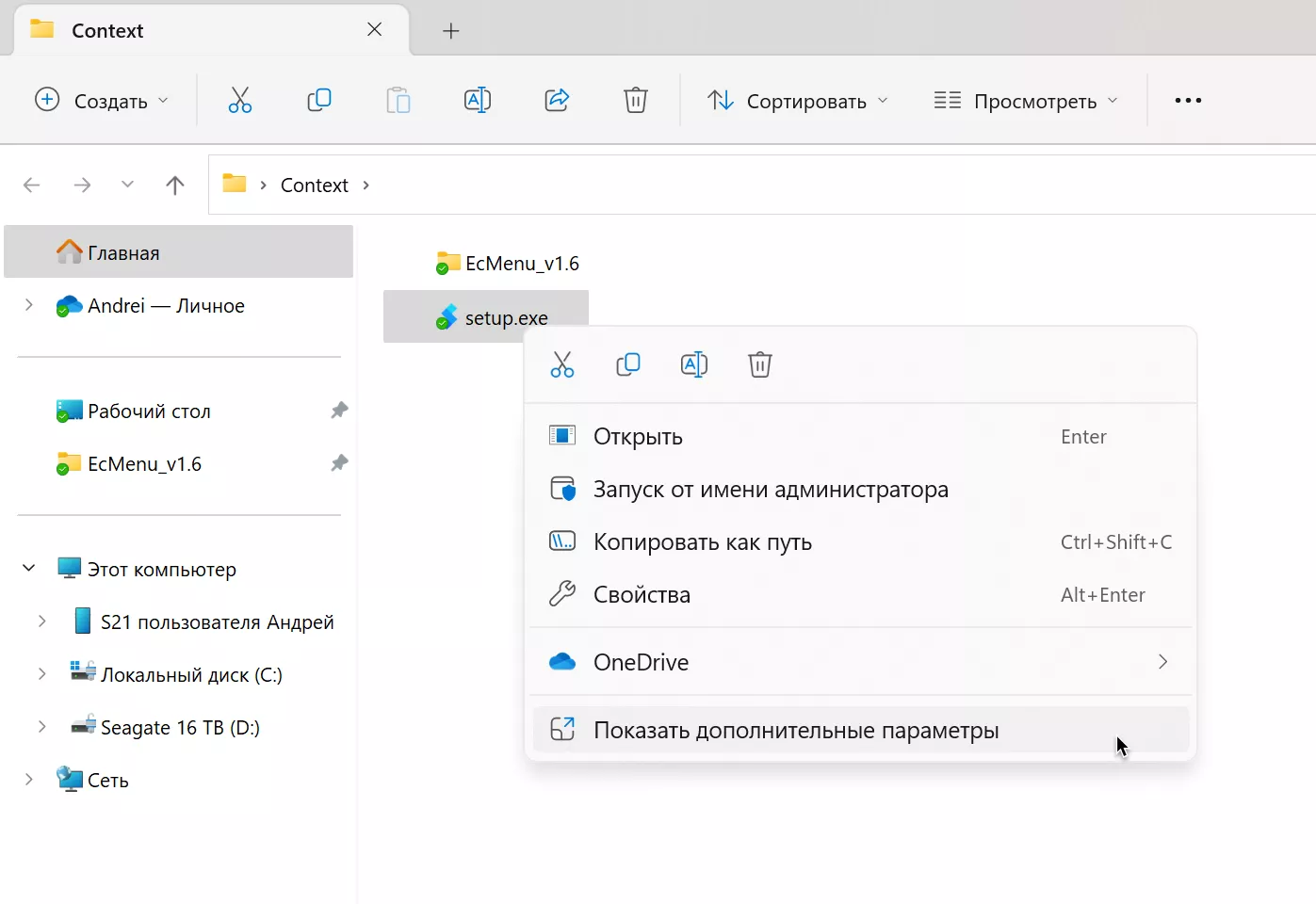Open the recent locations chevron dropdown
Screen dimensions: 1316x904
(128, 185)
